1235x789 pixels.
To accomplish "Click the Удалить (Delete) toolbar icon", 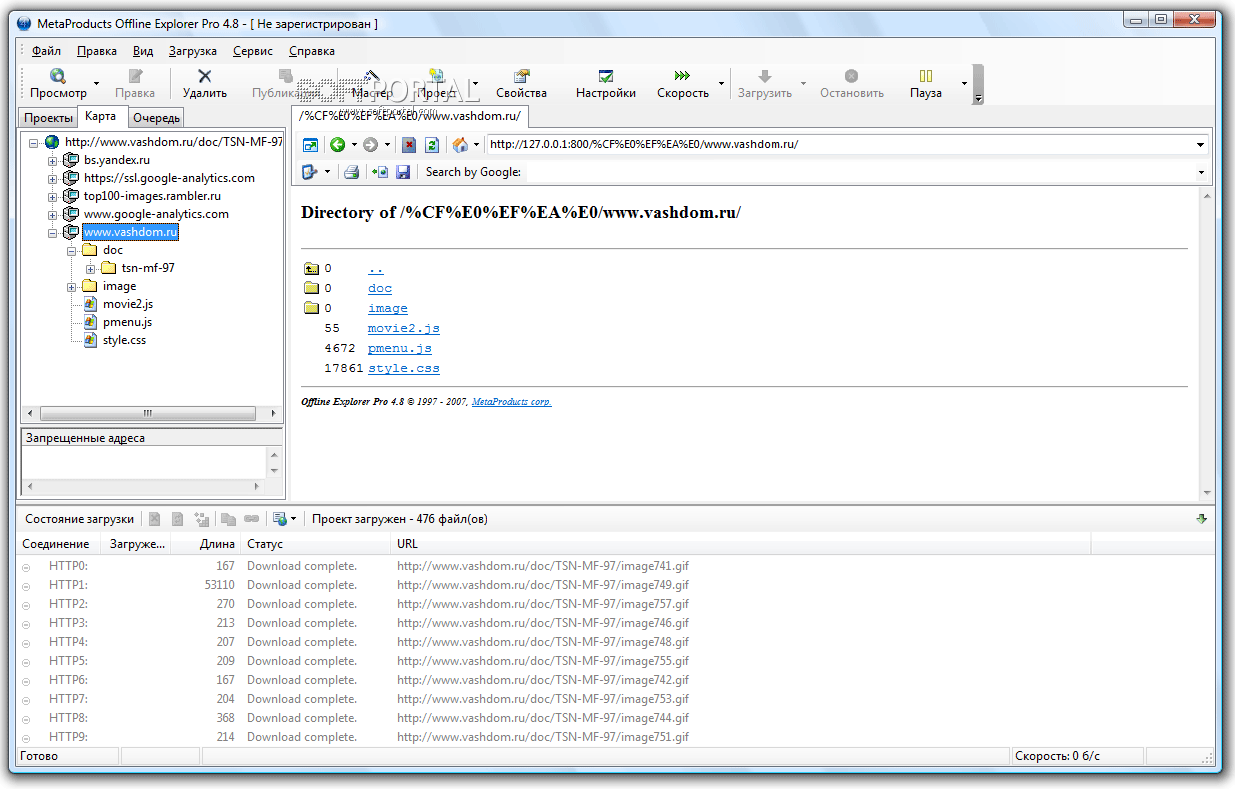I will (204, 83).
